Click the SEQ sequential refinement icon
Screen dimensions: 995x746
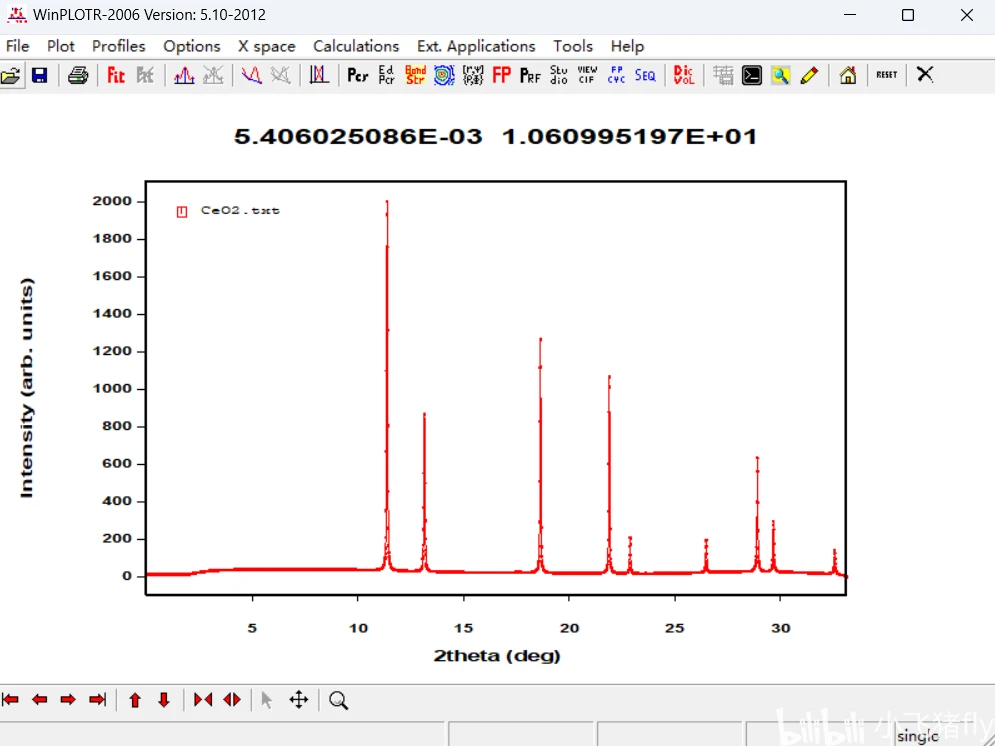[645, 75]
